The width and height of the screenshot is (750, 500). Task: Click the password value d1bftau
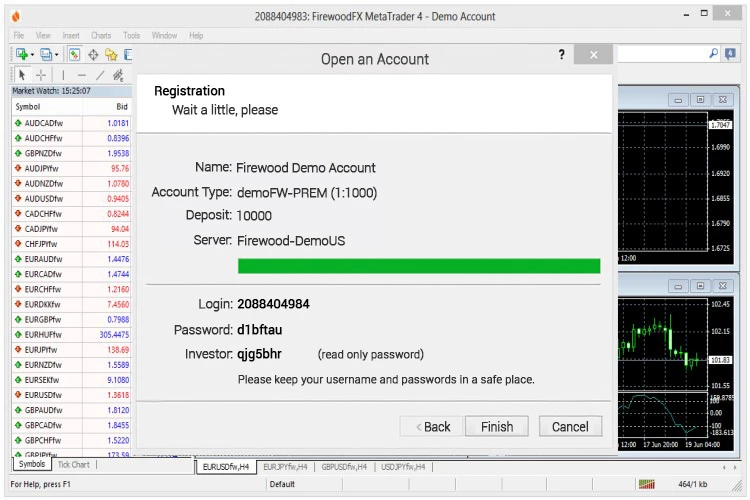pos(260,330)
